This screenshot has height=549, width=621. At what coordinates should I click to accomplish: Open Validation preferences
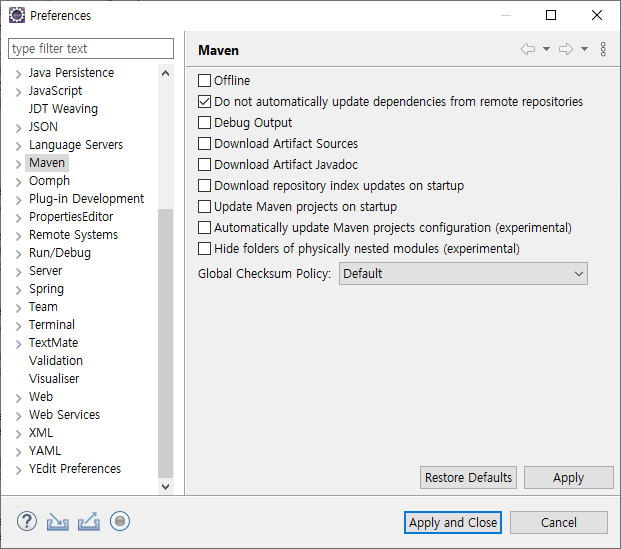coord(56,360)
